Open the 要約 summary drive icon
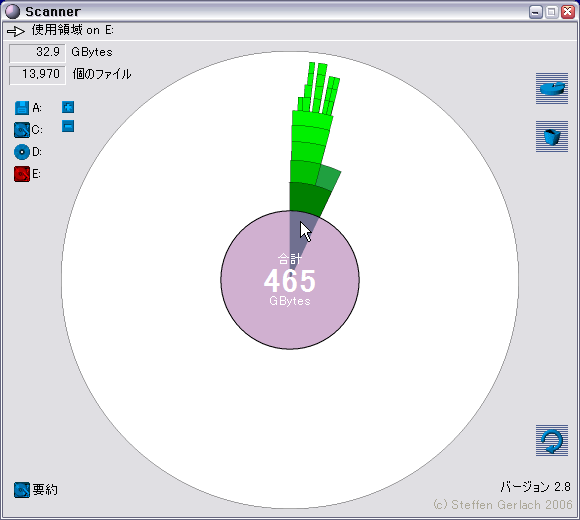Screen dimensions: 580x520 [x=22, y=490]
